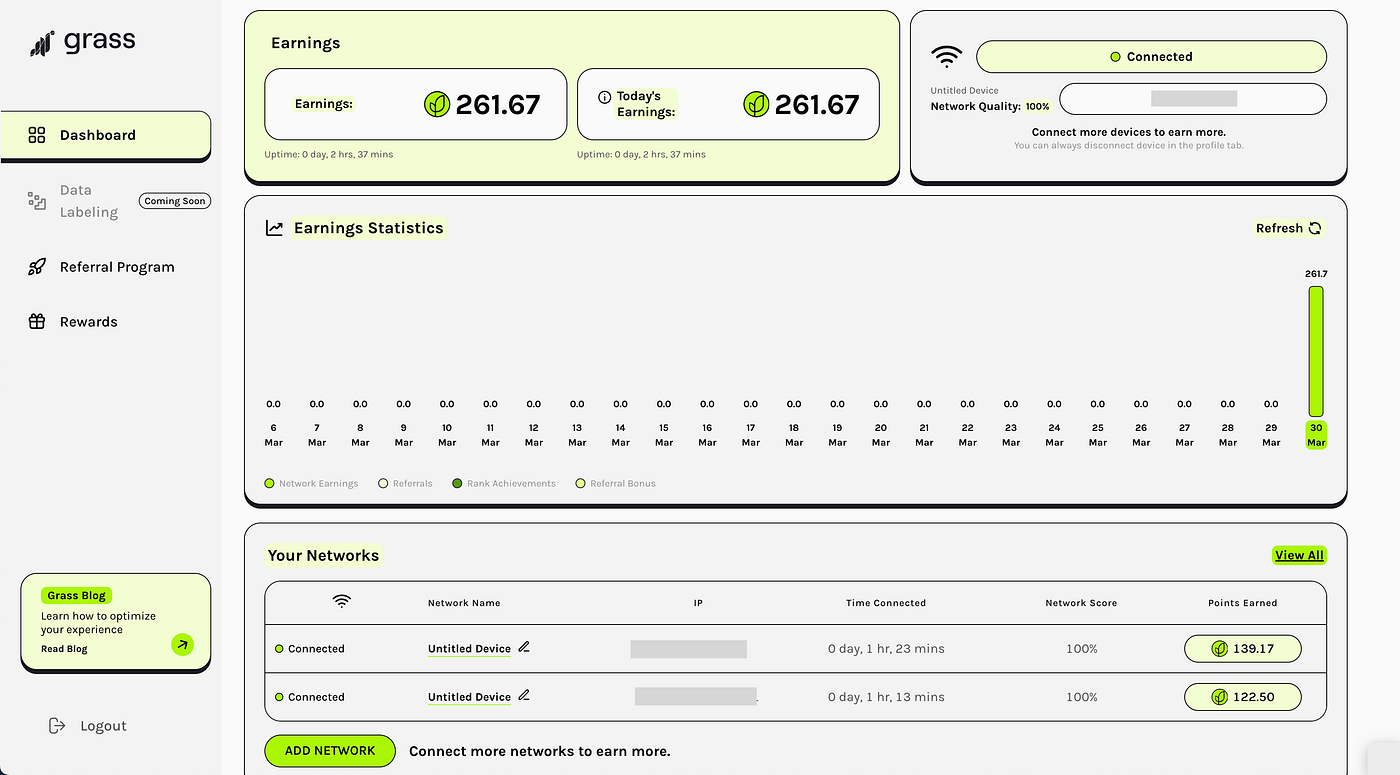Click the Earnings Statistics heading
1400x775 pixels.
coord(368,228)
